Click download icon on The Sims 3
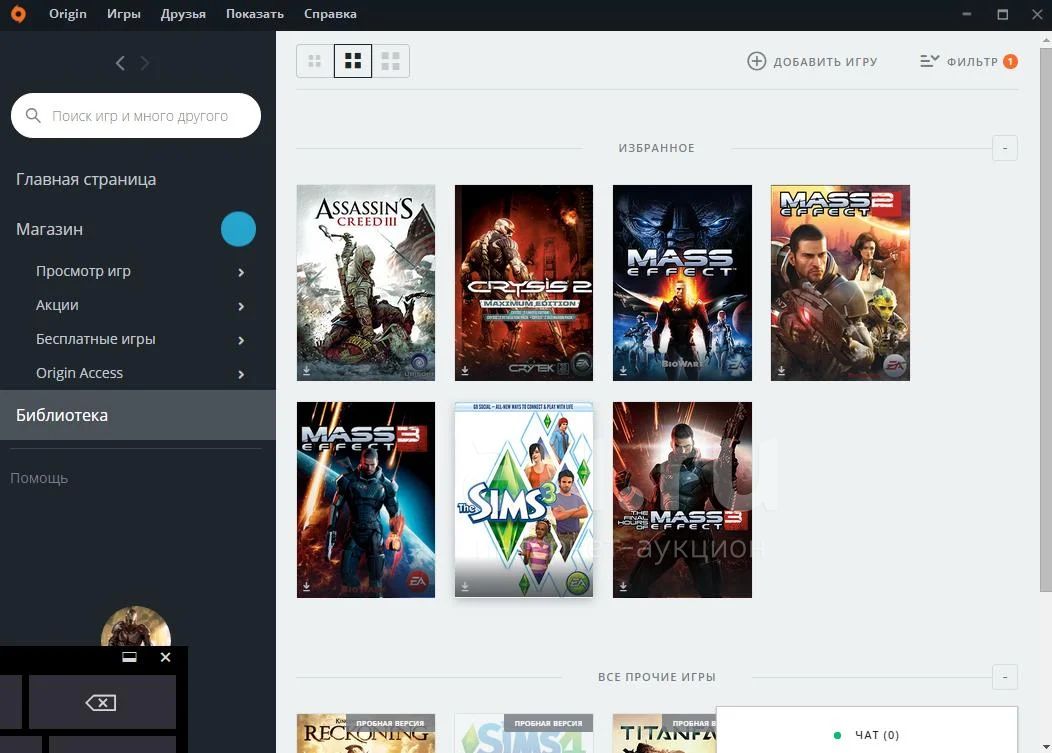This screenshot has width=1052, height=753. point(465,587)
